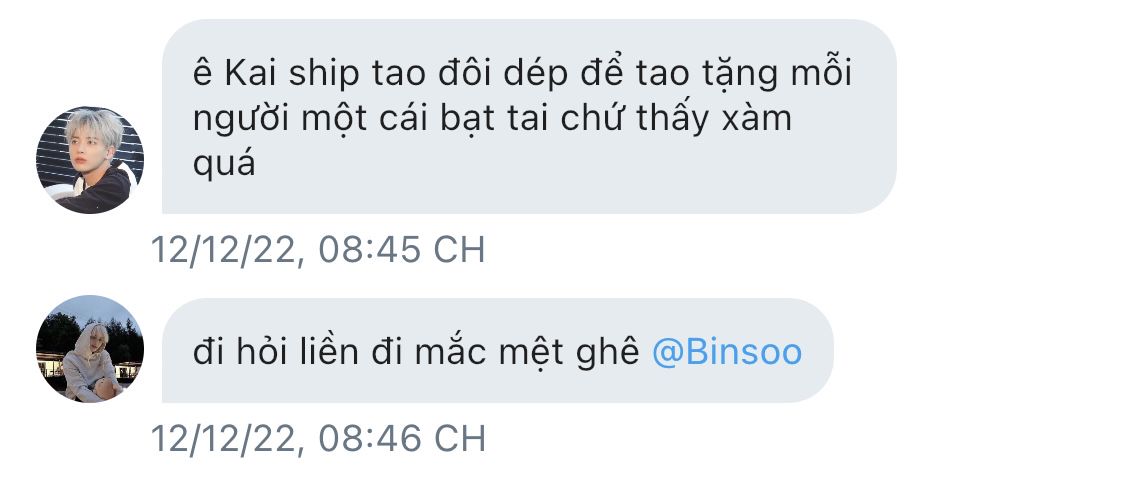Click the word "ship" in first message
This screenshot has width=1125, height=481.
tap(323, 75)
